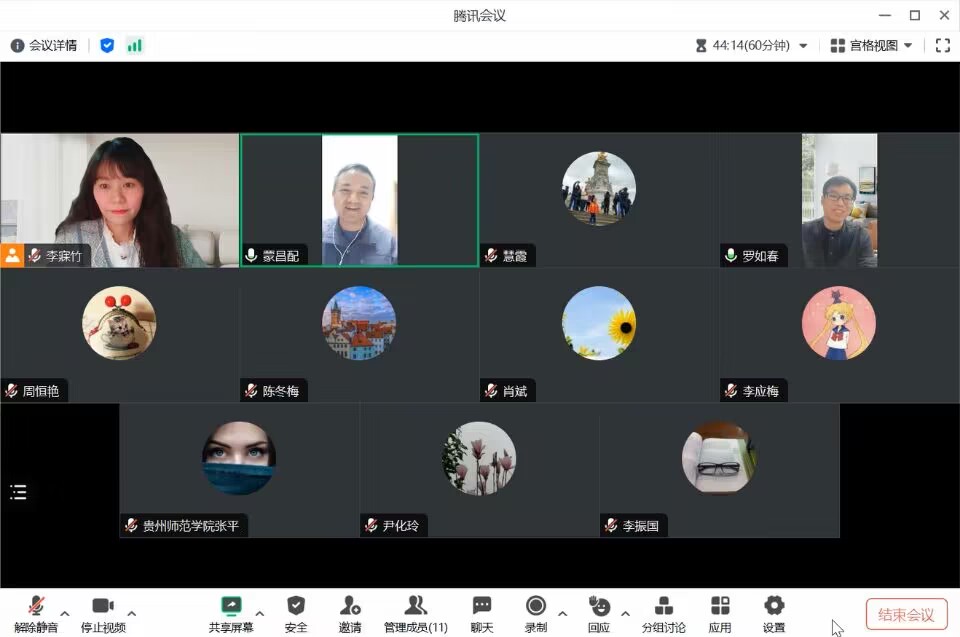Viewport: 960px width, 637px height.
Task: Click muted mic icon beside 周恒艳
Action: [12, 391]
